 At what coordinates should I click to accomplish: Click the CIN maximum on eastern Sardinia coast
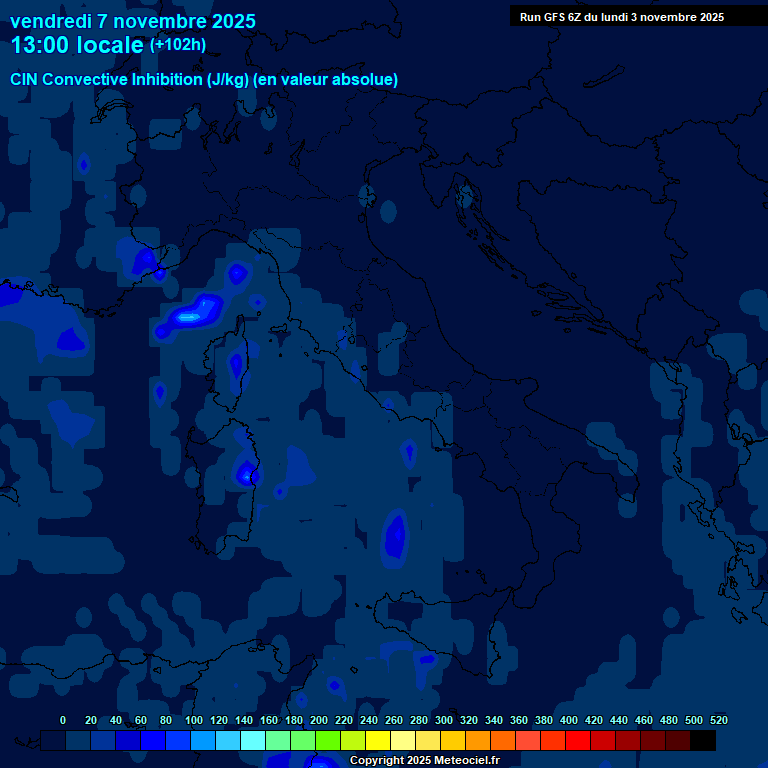[x=246, y=472]
